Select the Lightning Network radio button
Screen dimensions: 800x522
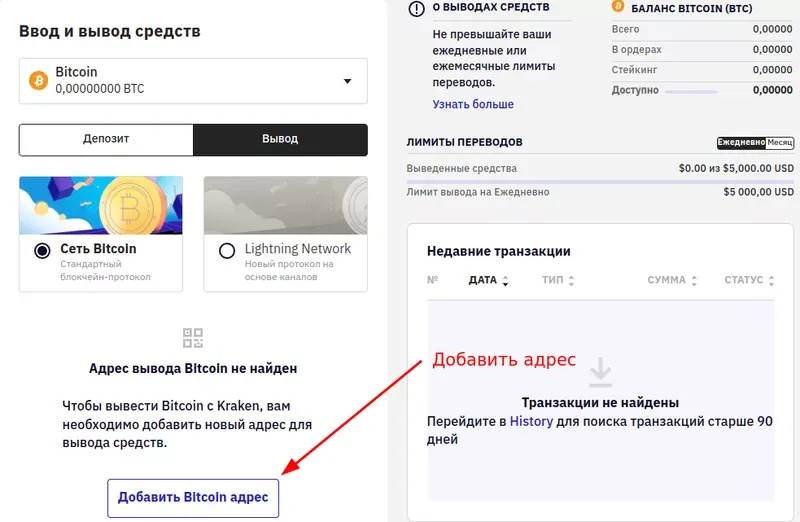[x=227, y=251]
